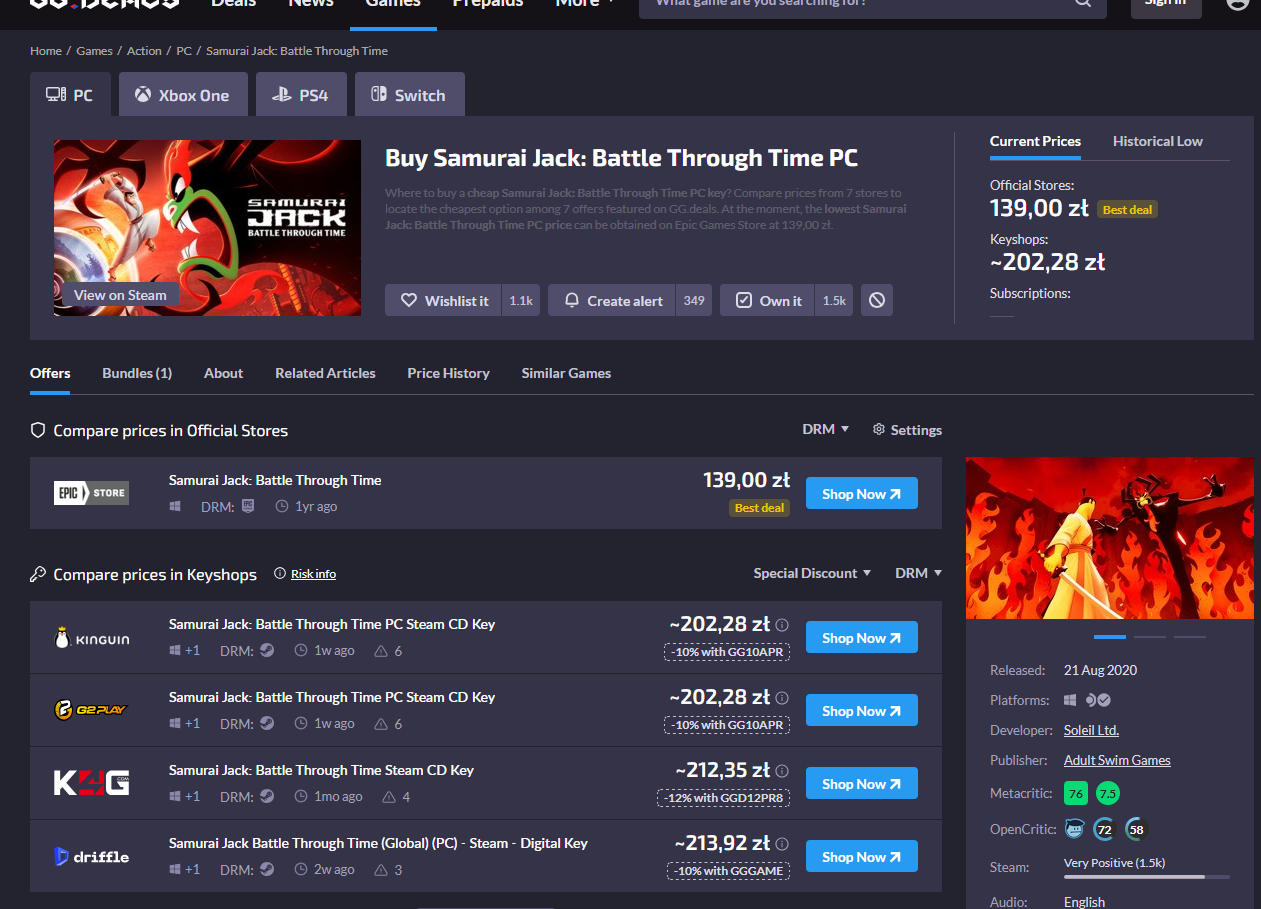Click the Epic Games Store logo
Viewport: 1261px width, 909px height.
pos(91,493)
